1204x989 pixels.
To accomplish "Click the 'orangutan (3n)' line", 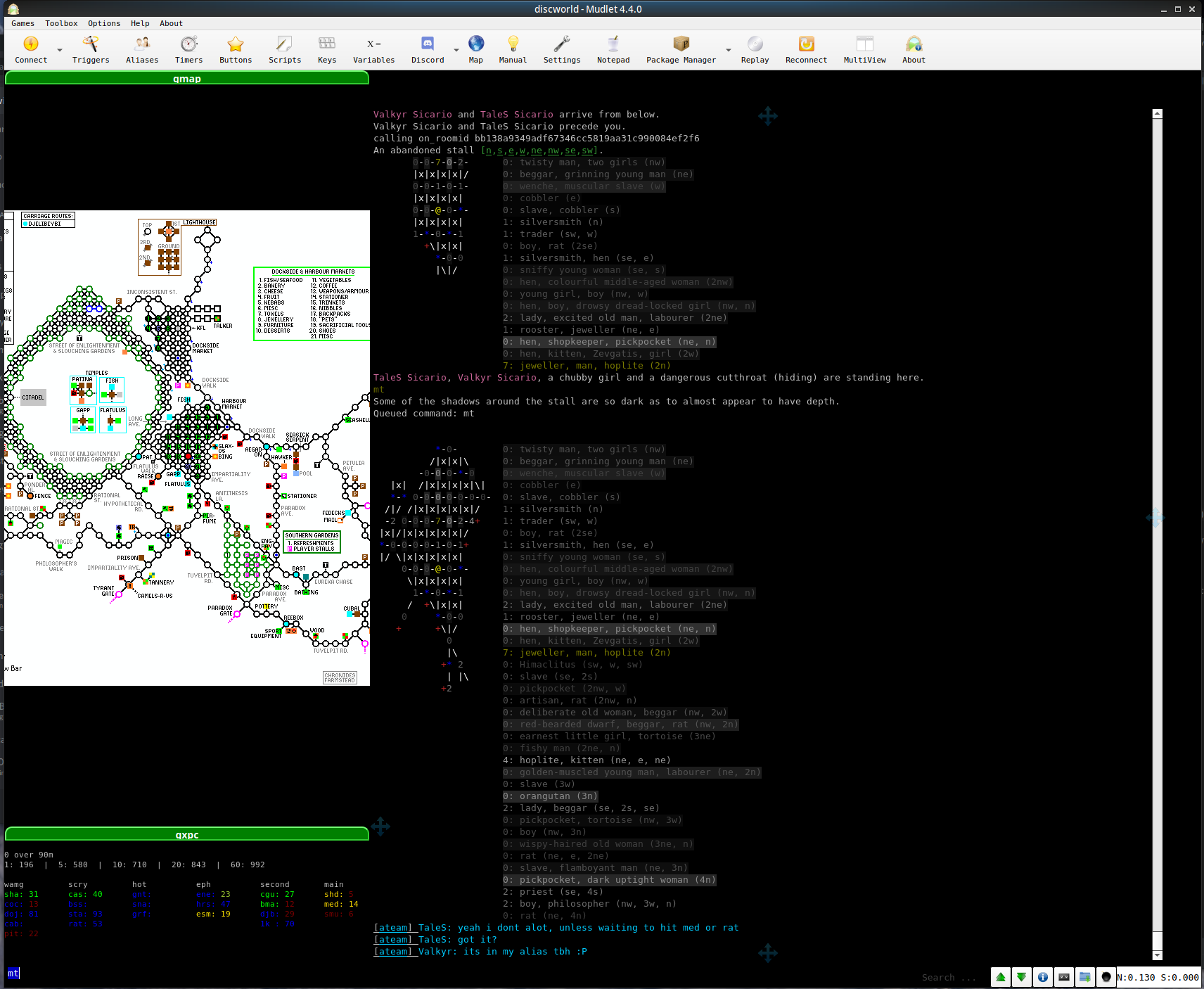I will pyautogui.click(x=551, y=796).
